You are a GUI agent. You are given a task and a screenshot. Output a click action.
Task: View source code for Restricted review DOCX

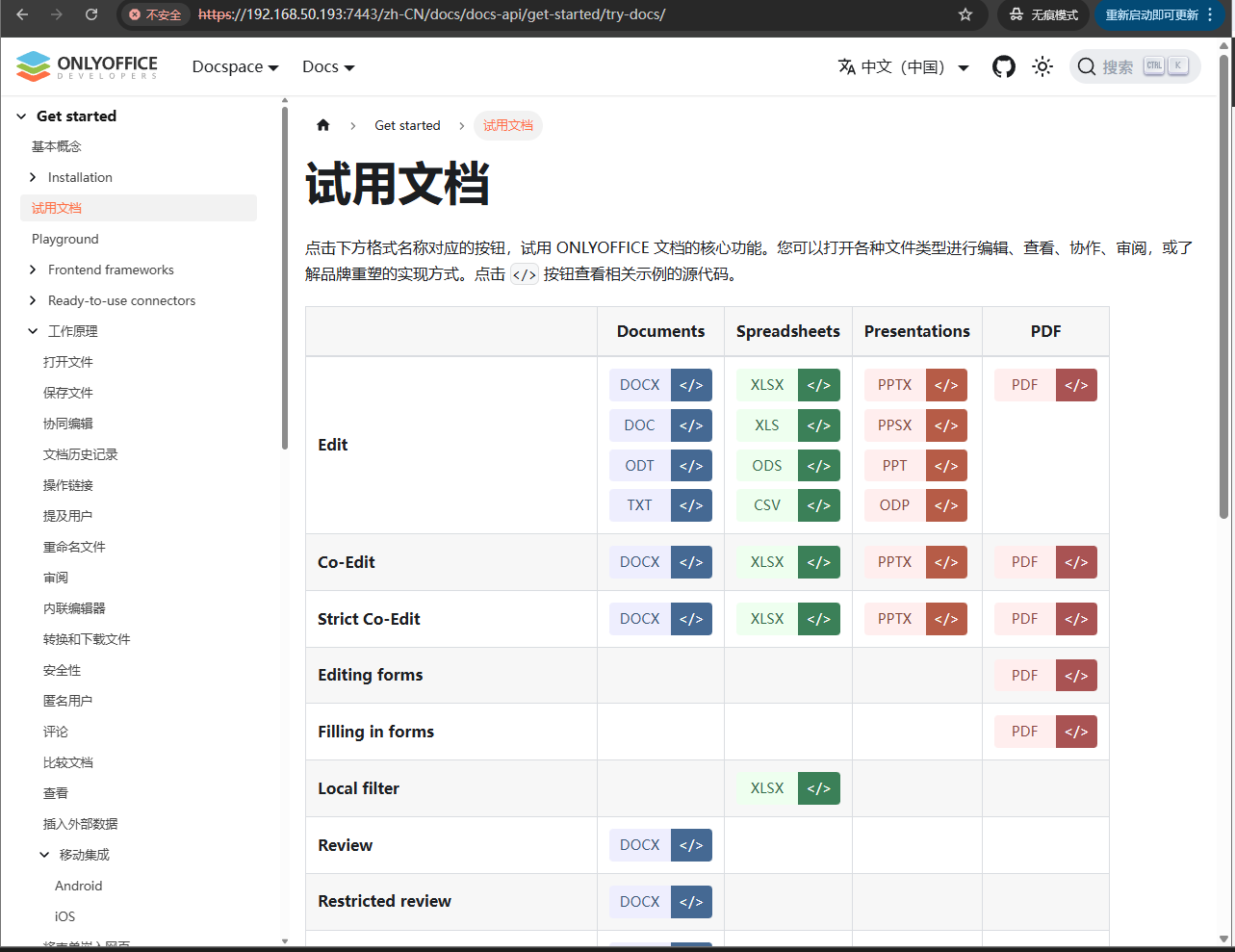pyautogui.click(x=691, y=902)
